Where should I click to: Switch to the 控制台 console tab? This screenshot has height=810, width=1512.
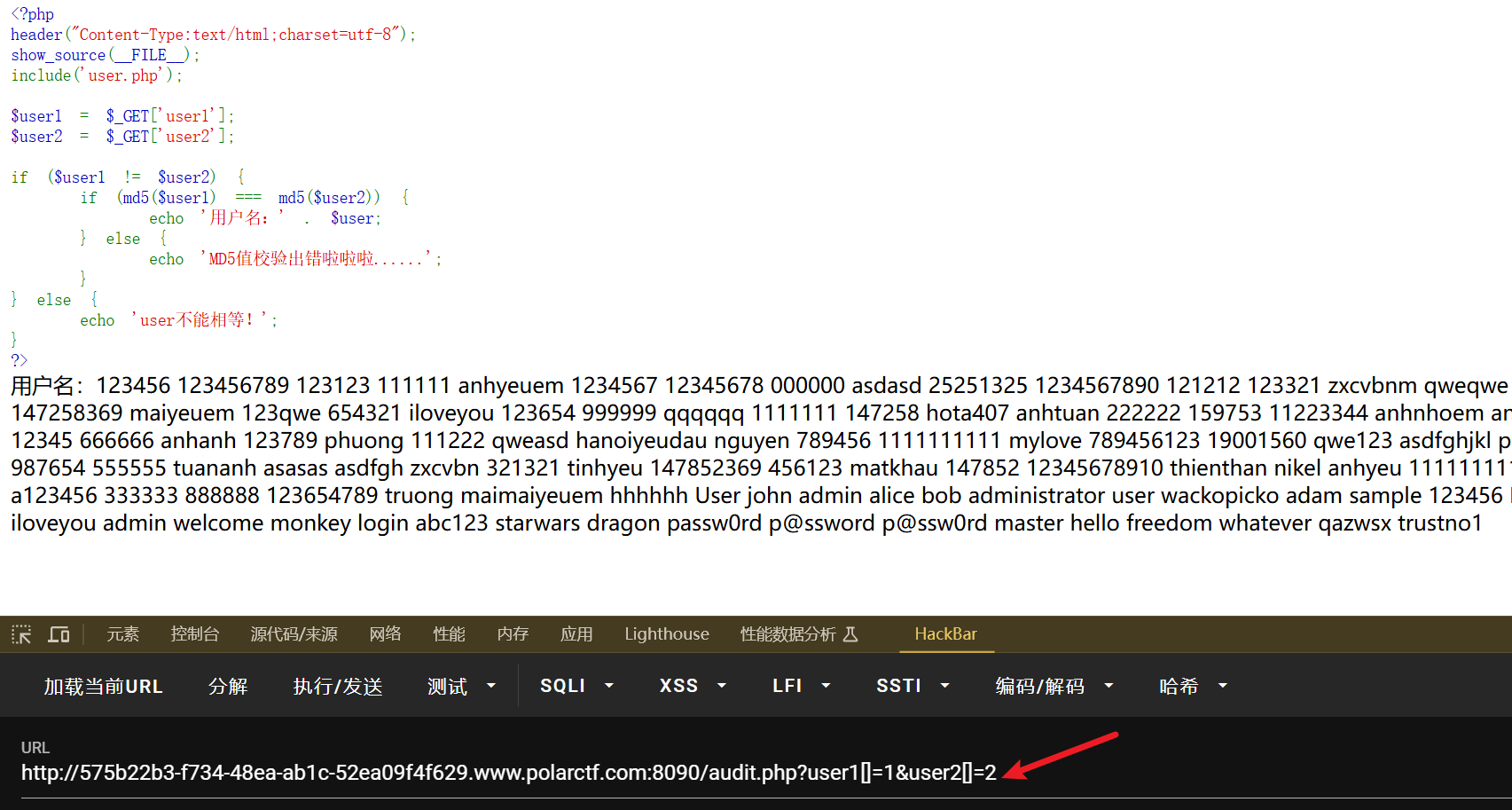pos(194,634)
